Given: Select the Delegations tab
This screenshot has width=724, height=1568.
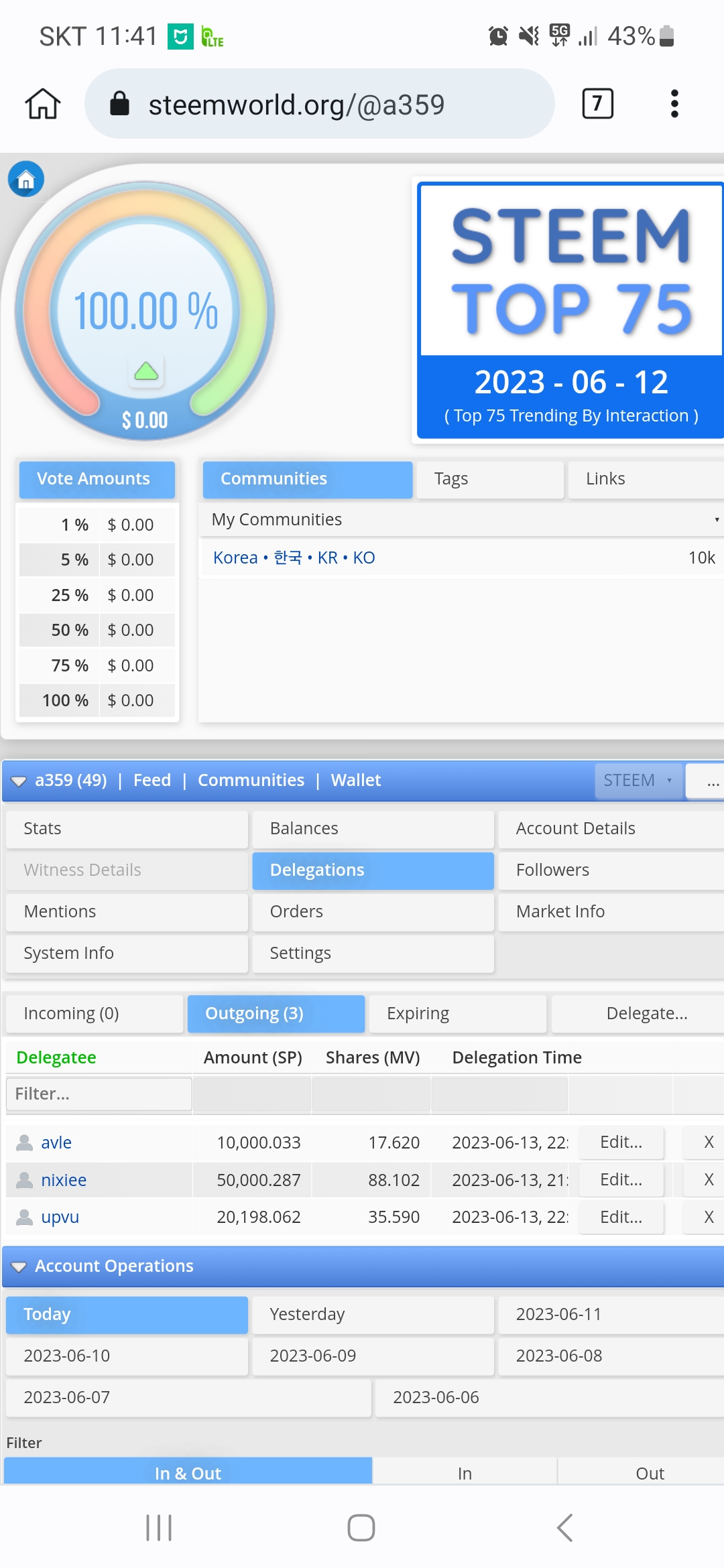Looking at the screenshot, I should tap(373, 870).
